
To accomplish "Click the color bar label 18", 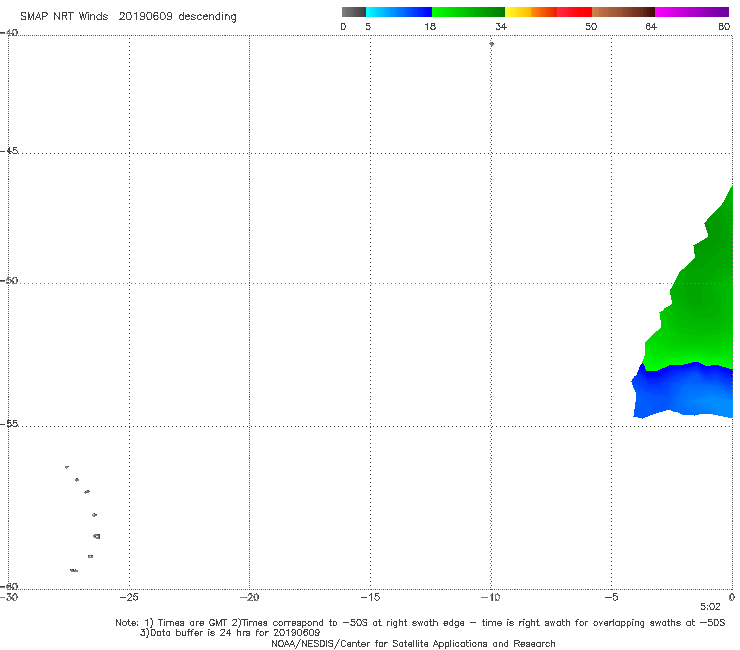I will click(x=430, y=26).
